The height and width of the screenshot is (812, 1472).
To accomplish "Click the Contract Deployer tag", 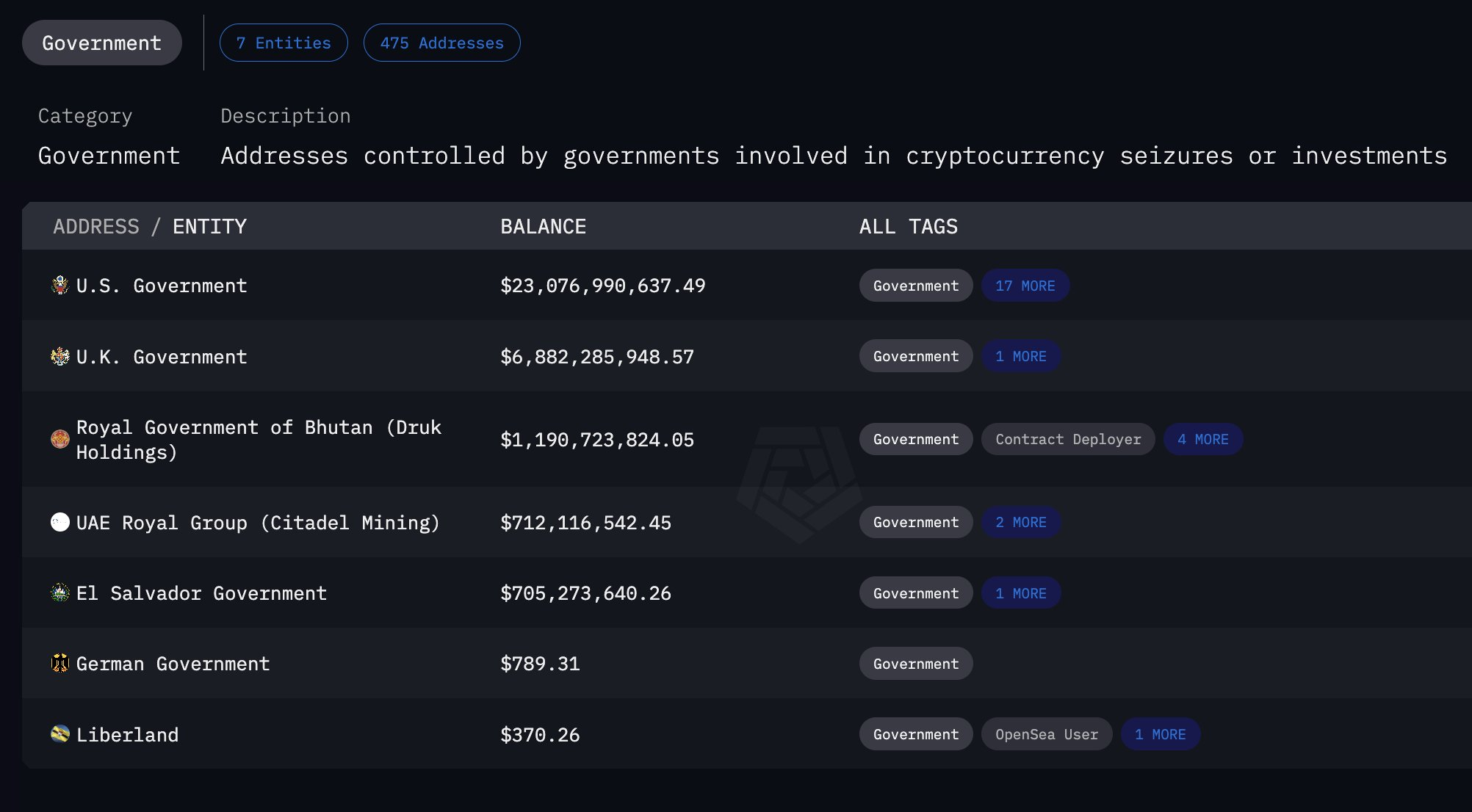I will coord(1068,439).
